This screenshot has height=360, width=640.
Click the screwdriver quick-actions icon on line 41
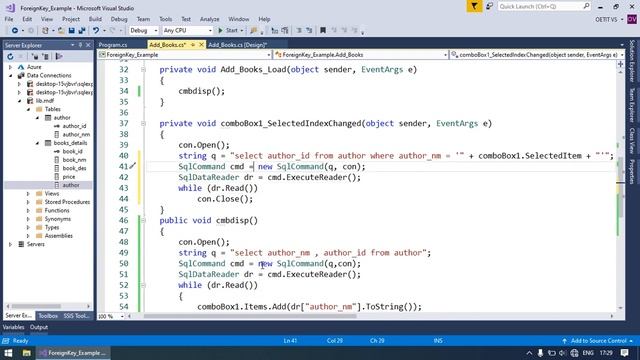pos(133,166)
